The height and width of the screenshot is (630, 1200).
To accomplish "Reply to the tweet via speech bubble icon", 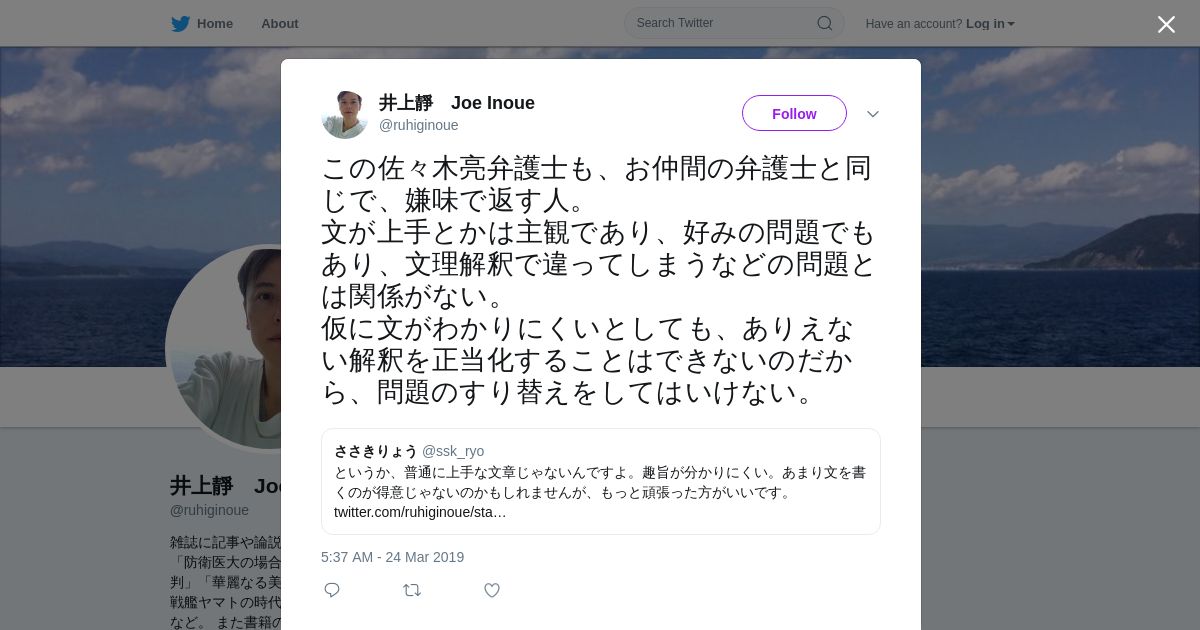I will 332,590.
